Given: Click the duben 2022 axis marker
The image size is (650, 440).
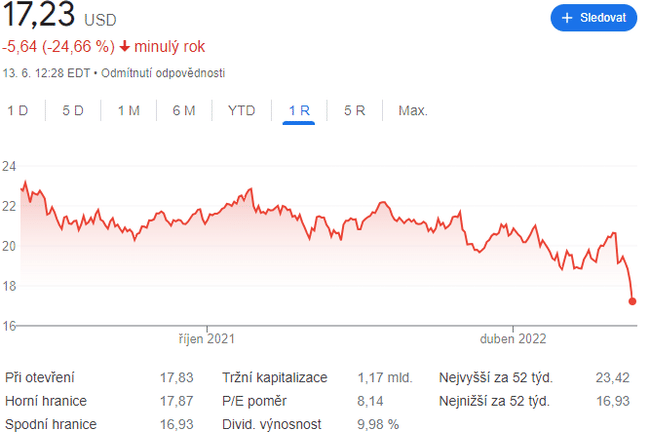Looking at the screenshot, I should pyautogui.click(x=513, y=339).
